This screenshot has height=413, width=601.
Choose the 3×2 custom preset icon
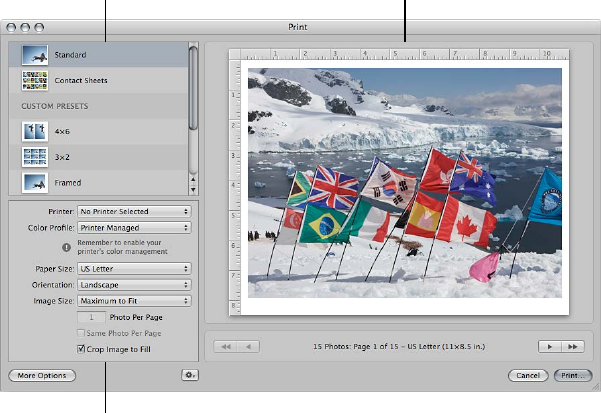tap(35, 157)
